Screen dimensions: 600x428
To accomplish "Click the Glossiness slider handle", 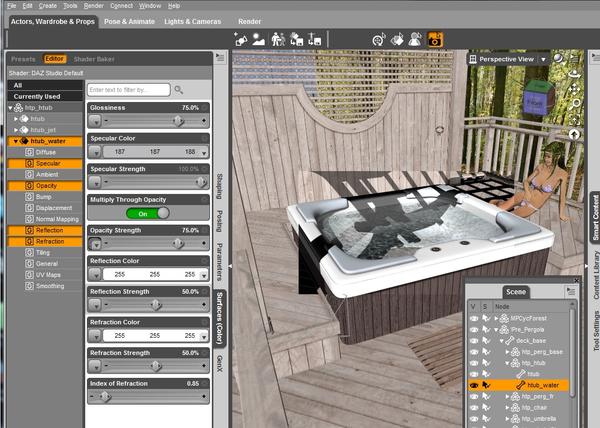I will click(178, 121).
